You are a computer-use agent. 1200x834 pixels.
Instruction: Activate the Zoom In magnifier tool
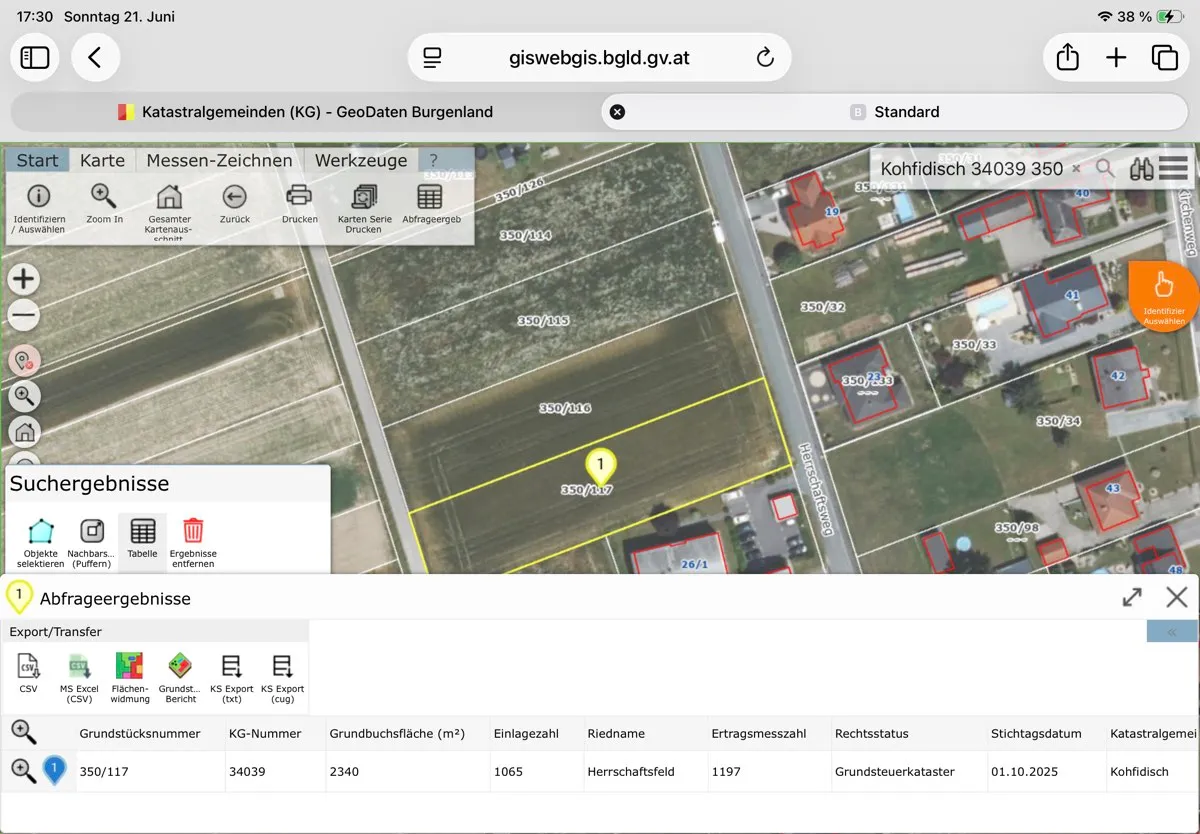coord(104,204)
